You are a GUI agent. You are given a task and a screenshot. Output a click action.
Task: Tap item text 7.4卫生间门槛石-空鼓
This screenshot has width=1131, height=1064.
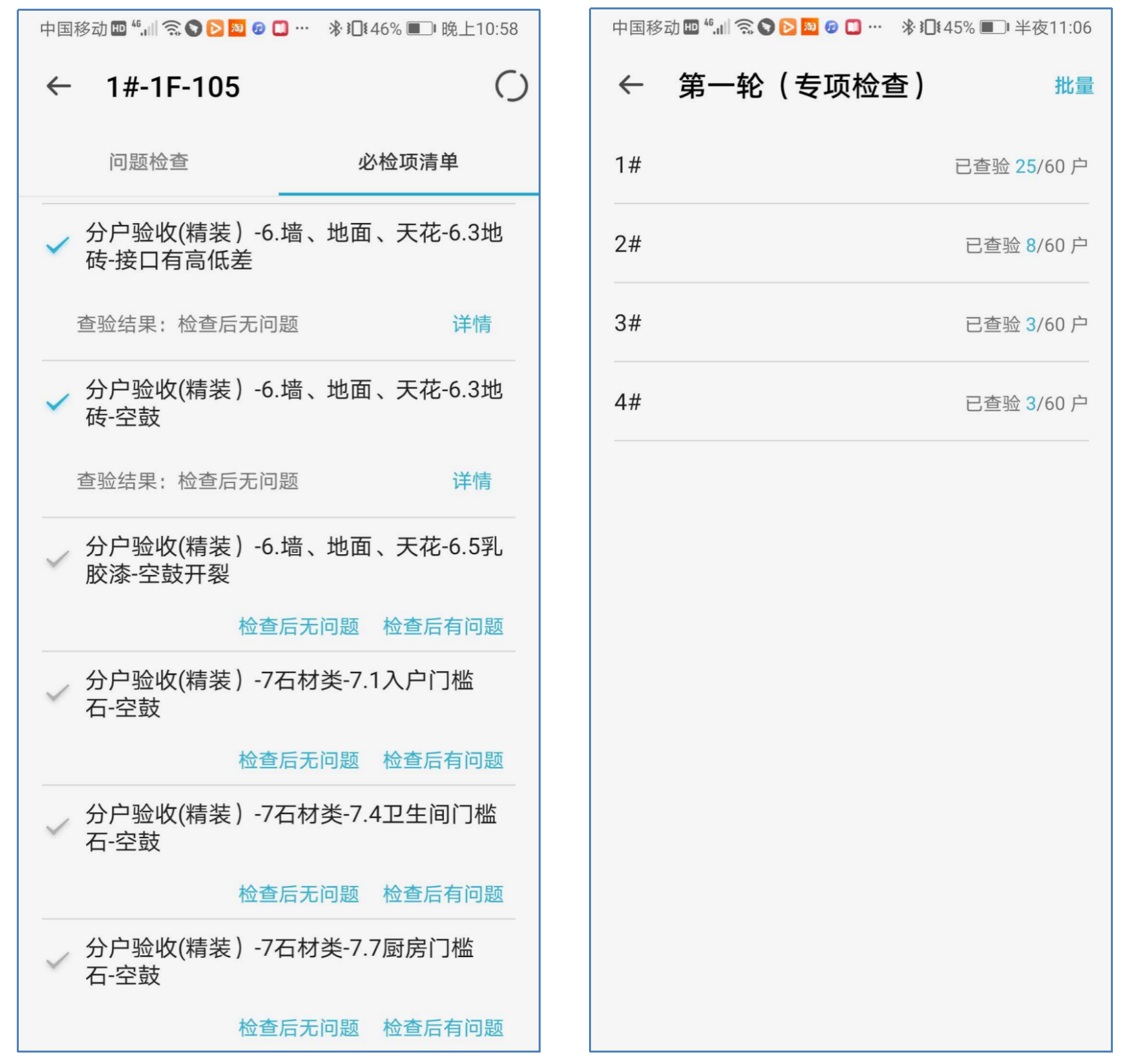[291, 828]
